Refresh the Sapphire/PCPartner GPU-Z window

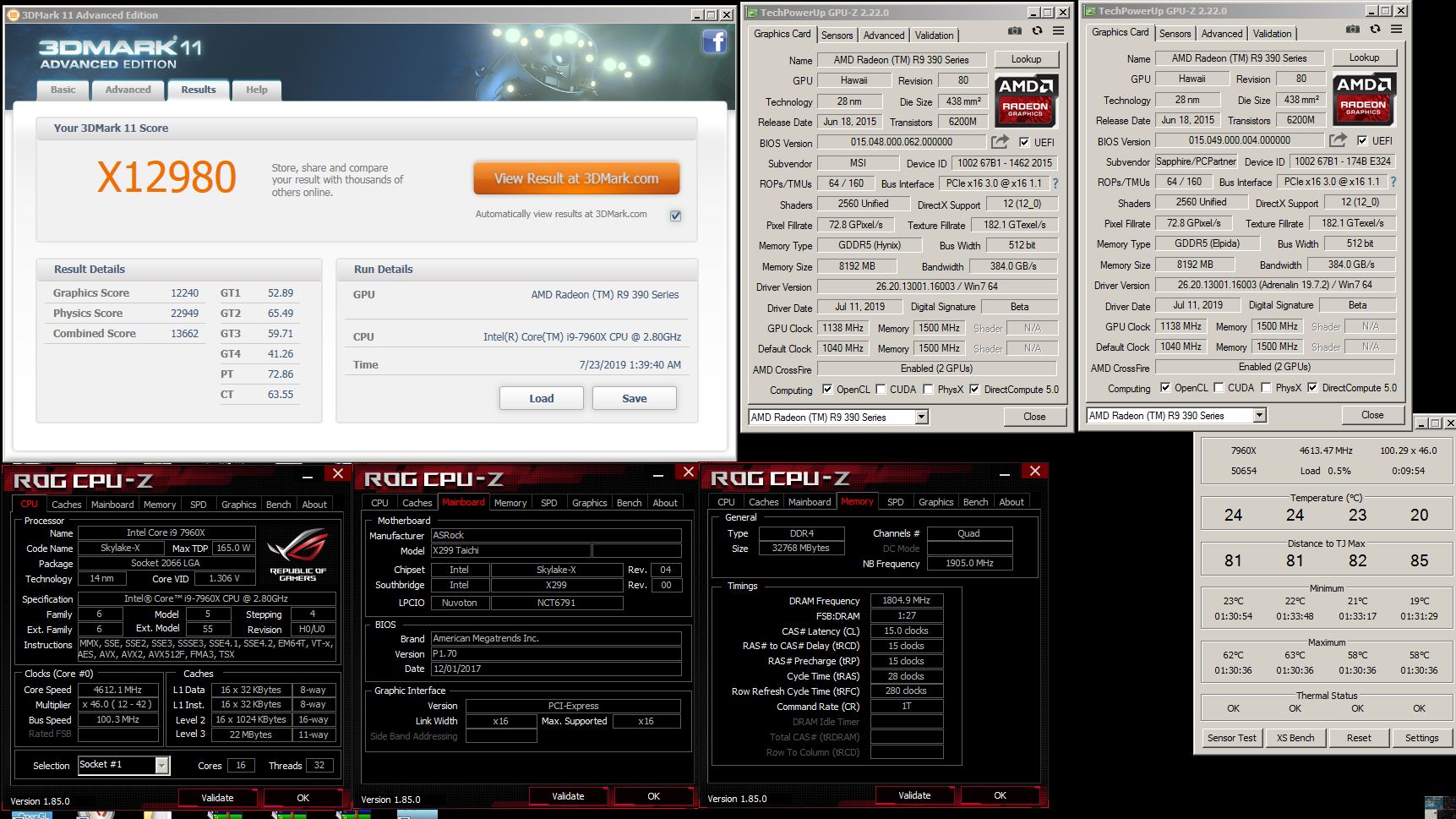[x=1375, y=30]
